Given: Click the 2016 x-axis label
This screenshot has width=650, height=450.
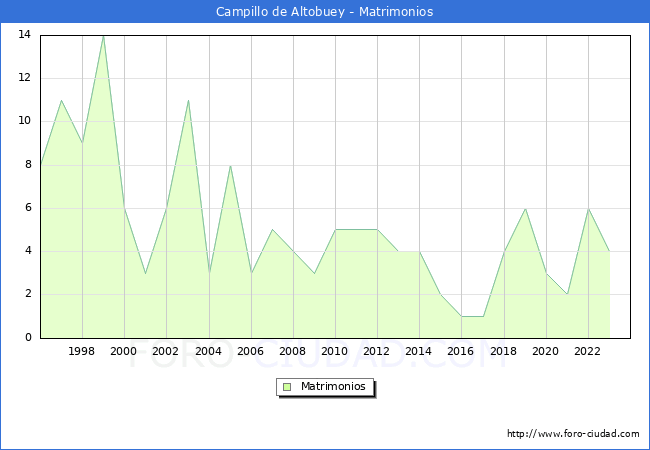Looking at the screenshot, I should (x=461, y=351).
